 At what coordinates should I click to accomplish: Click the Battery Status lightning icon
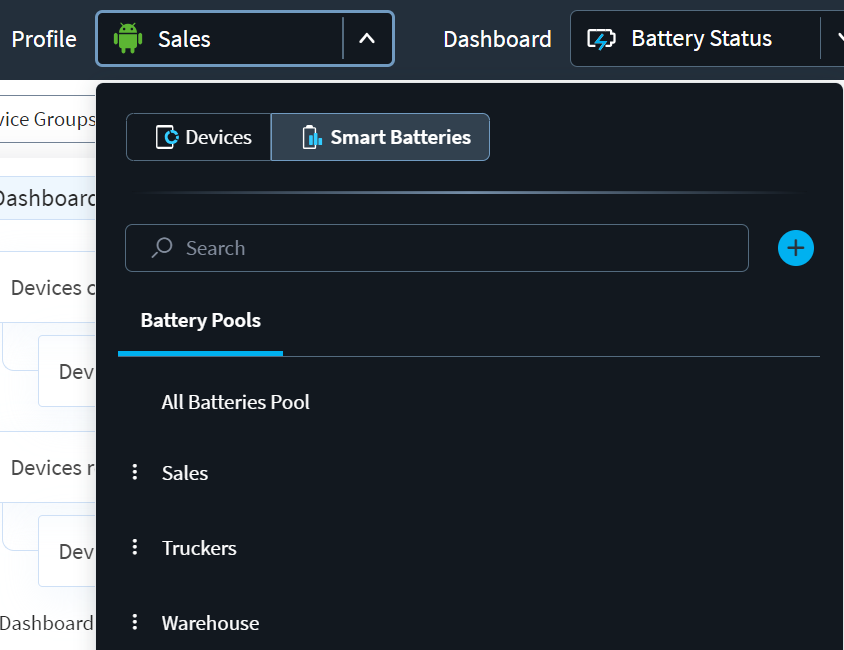[x=601, y=38]
